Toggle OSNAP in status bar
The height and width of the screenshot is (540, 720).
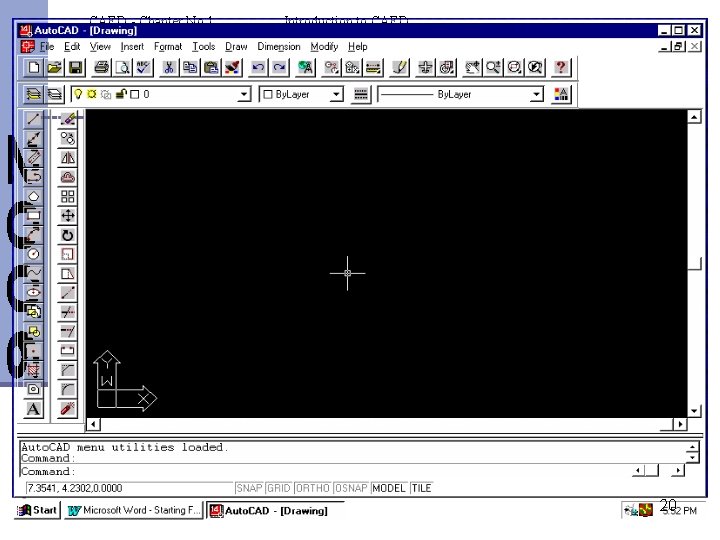coord(351,488)
